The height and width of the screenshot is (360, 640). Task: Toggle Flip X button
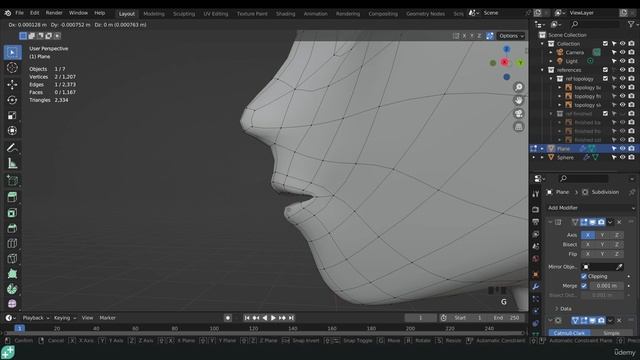(x=588, y=254)
